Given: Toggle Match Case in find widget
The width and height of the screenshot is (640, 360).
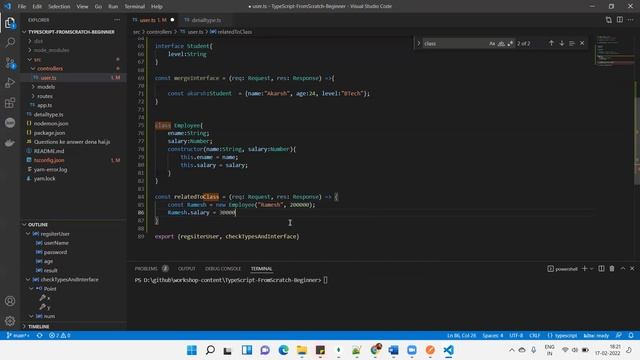Looking at the screenshot, I should click(x=492, y=43).
